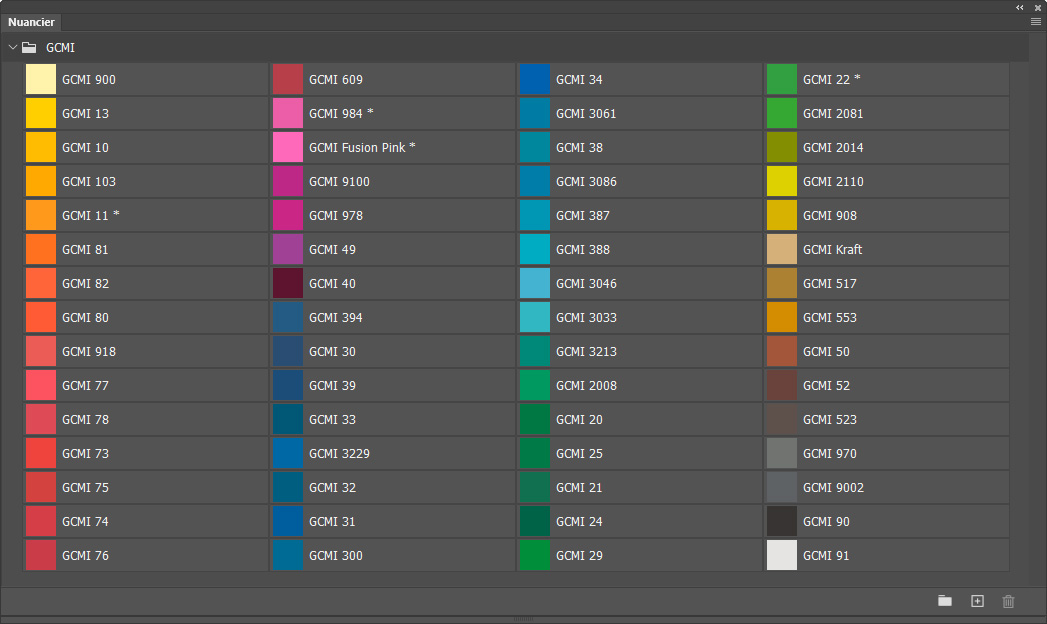Screen dimensions: 1047x624
Task: Select the GCMI 29 green swatch
Action: click(535, 555)
